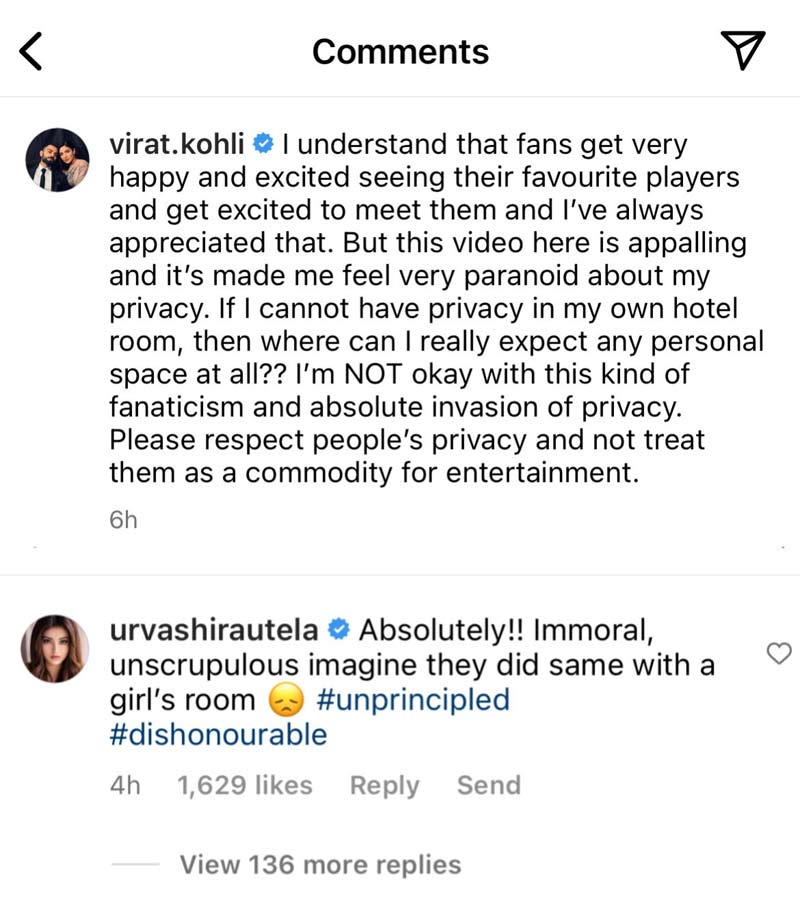Image resolution: width=800 pixels, height=898 pixels.
Task: View the 1,629 likes list
Action: coord(244,785)
